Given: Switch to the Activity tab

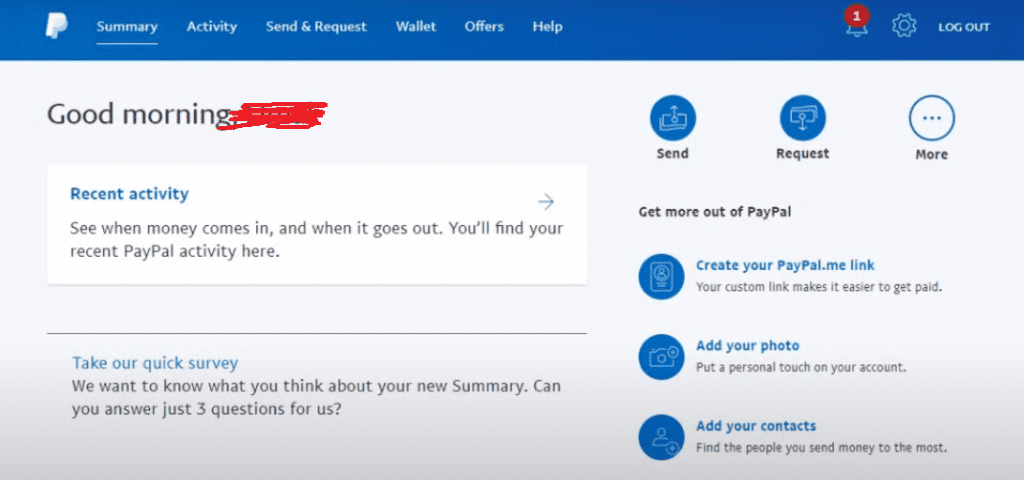Looking at the screenshot, I should [212, 27].
